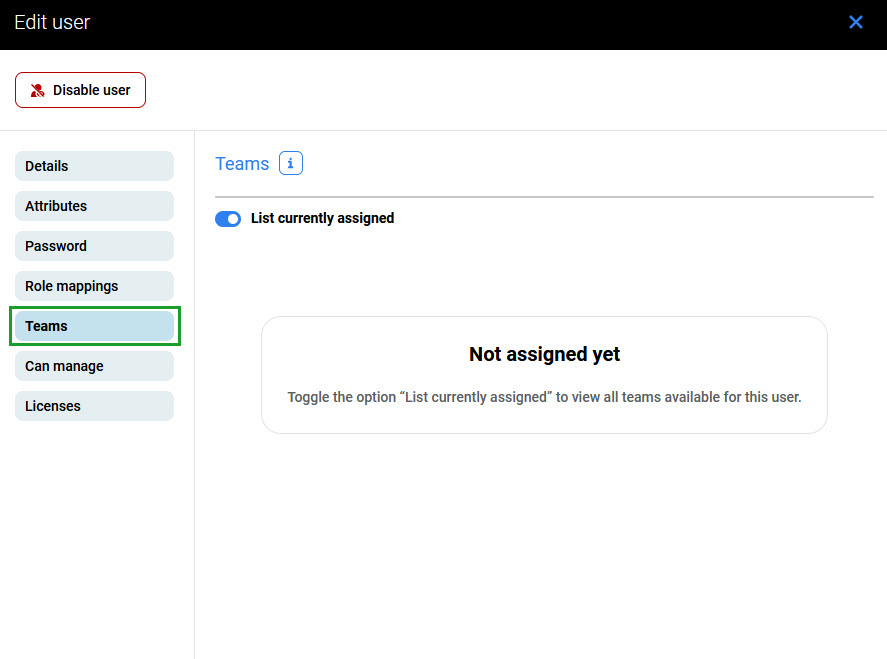Click the "List currently assigned" label text

coord(322,218)
